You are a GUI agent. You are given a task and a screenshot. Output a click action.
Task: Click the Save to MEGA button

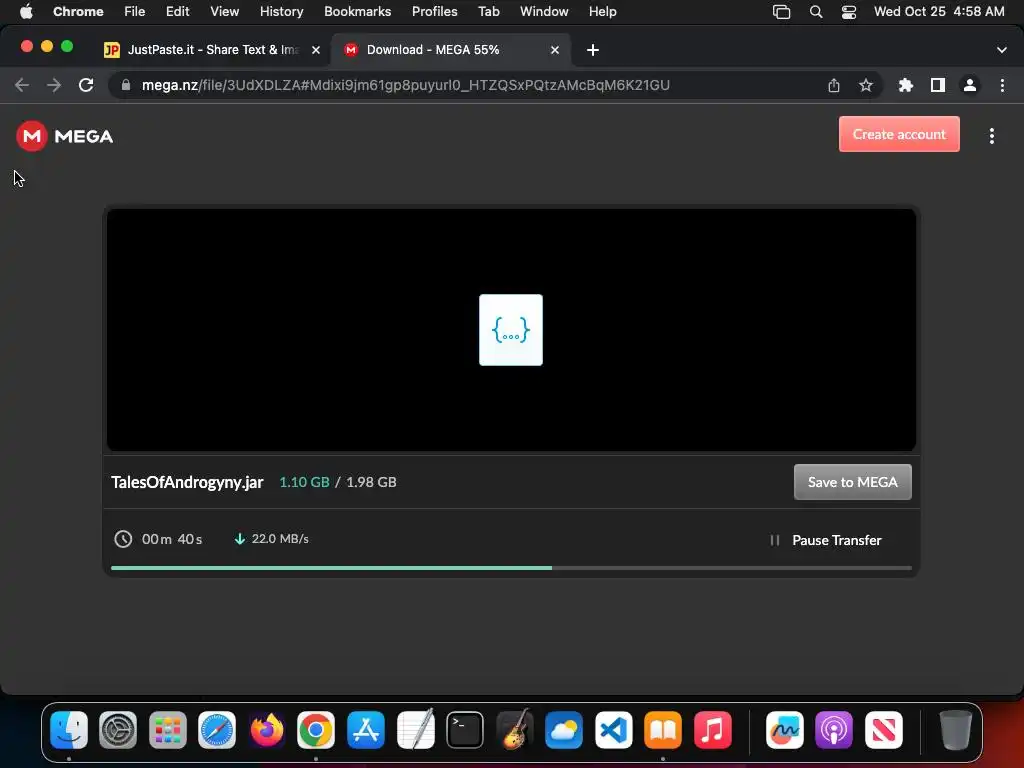[852, 482]
